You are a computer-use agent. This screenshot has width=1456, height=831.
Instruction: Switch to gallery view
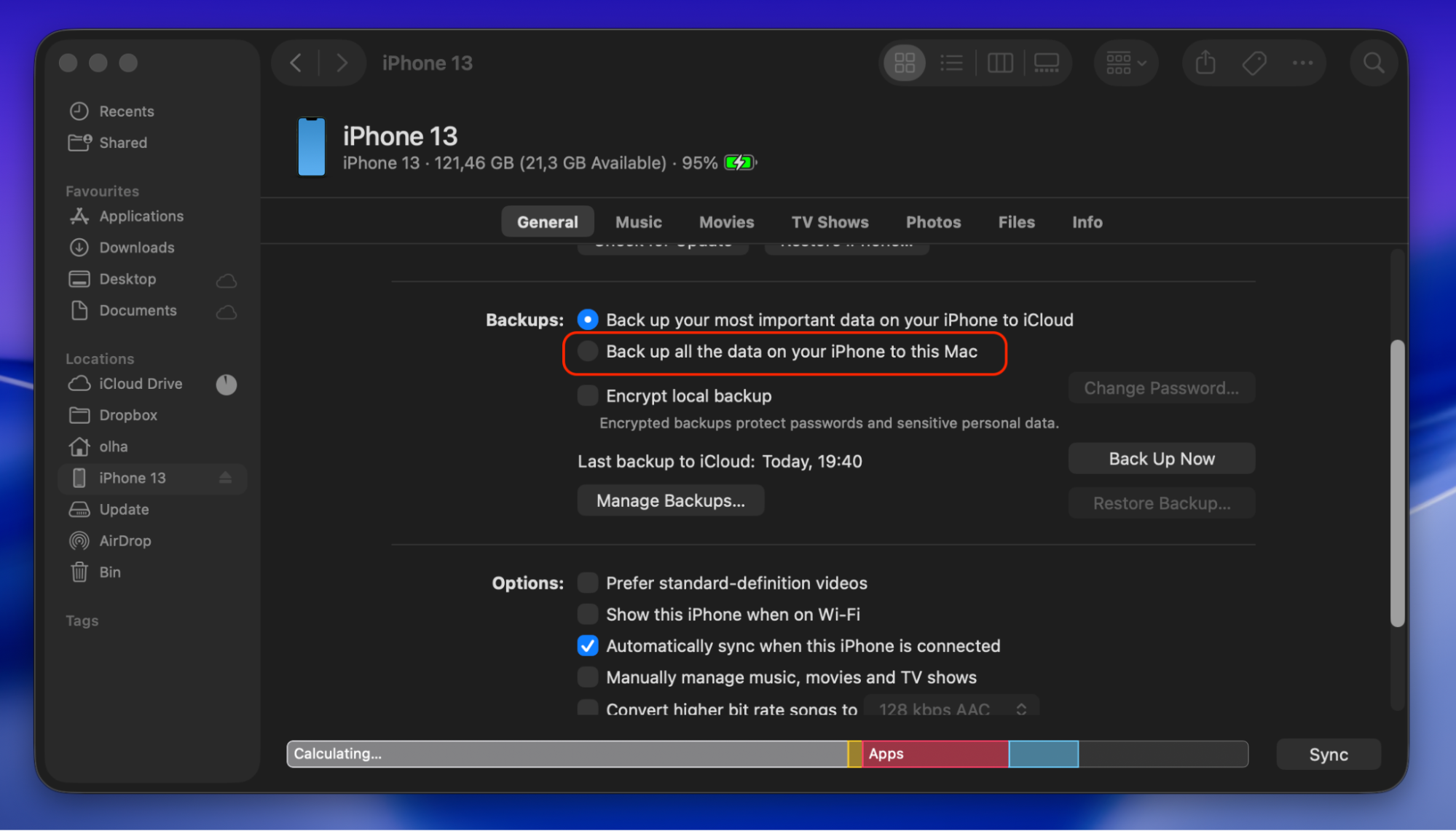1047,63
